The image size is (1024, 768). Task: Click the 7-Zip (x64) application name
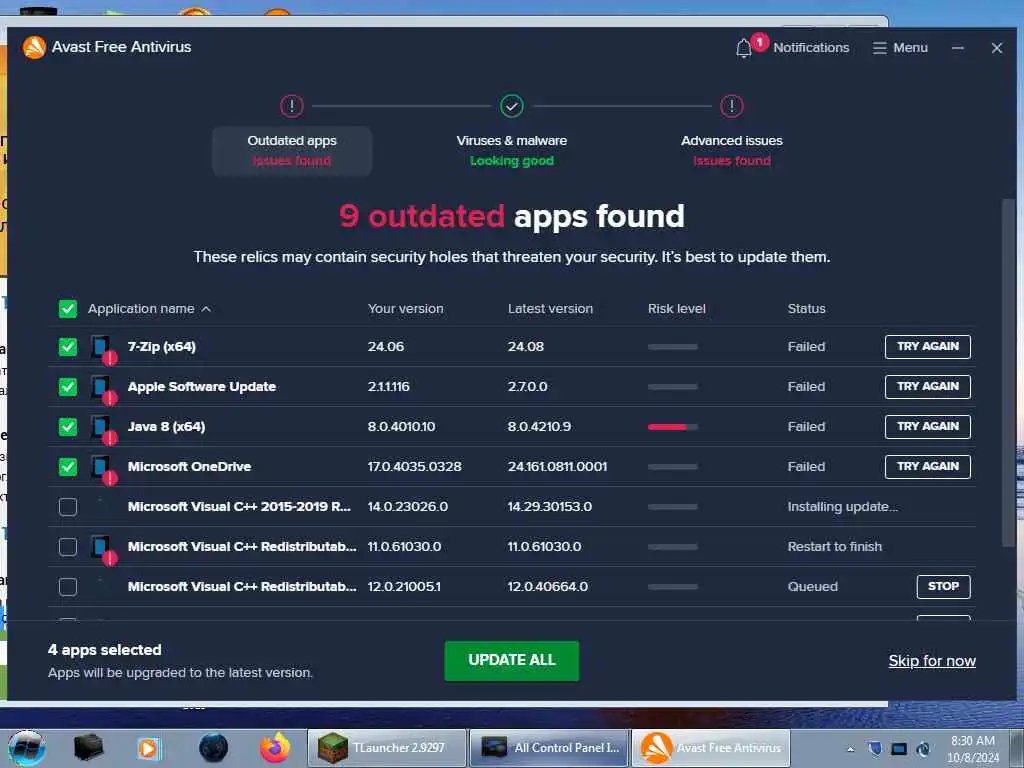click(161, 347)
